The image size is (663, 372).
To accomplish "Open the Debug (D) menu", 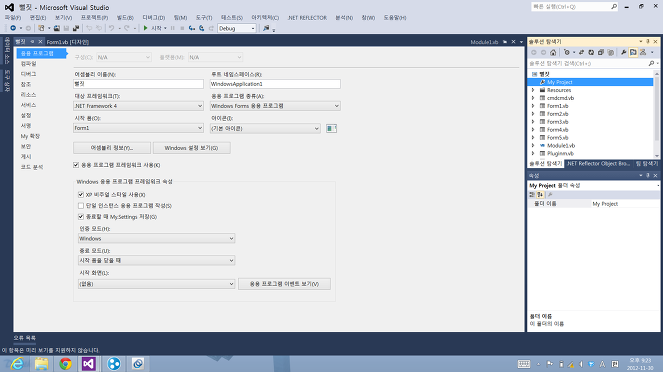I will click(x=153, y=18).
